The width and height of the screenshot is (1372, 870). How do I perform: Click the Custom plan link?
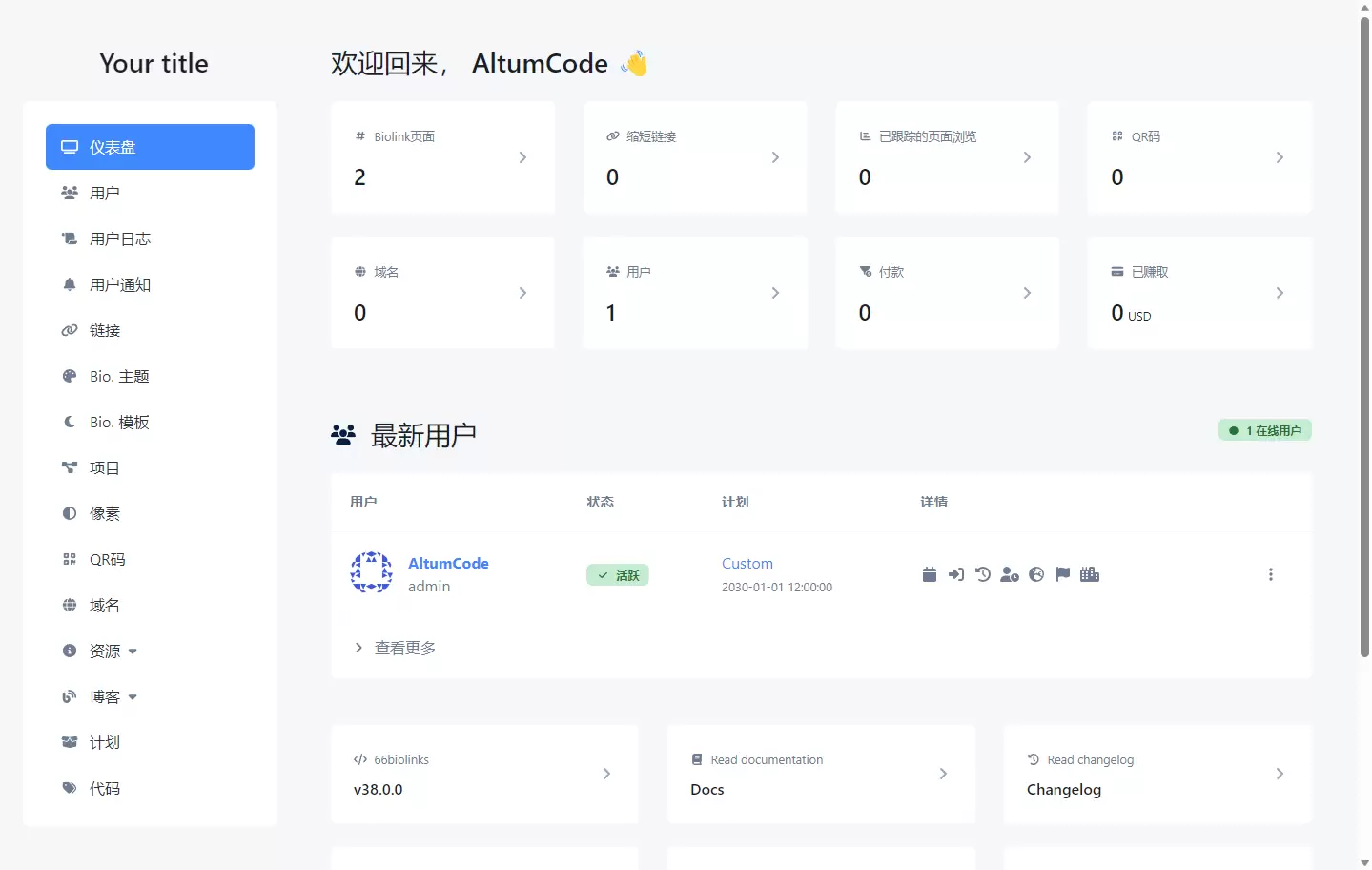click(x=747, y=563)
